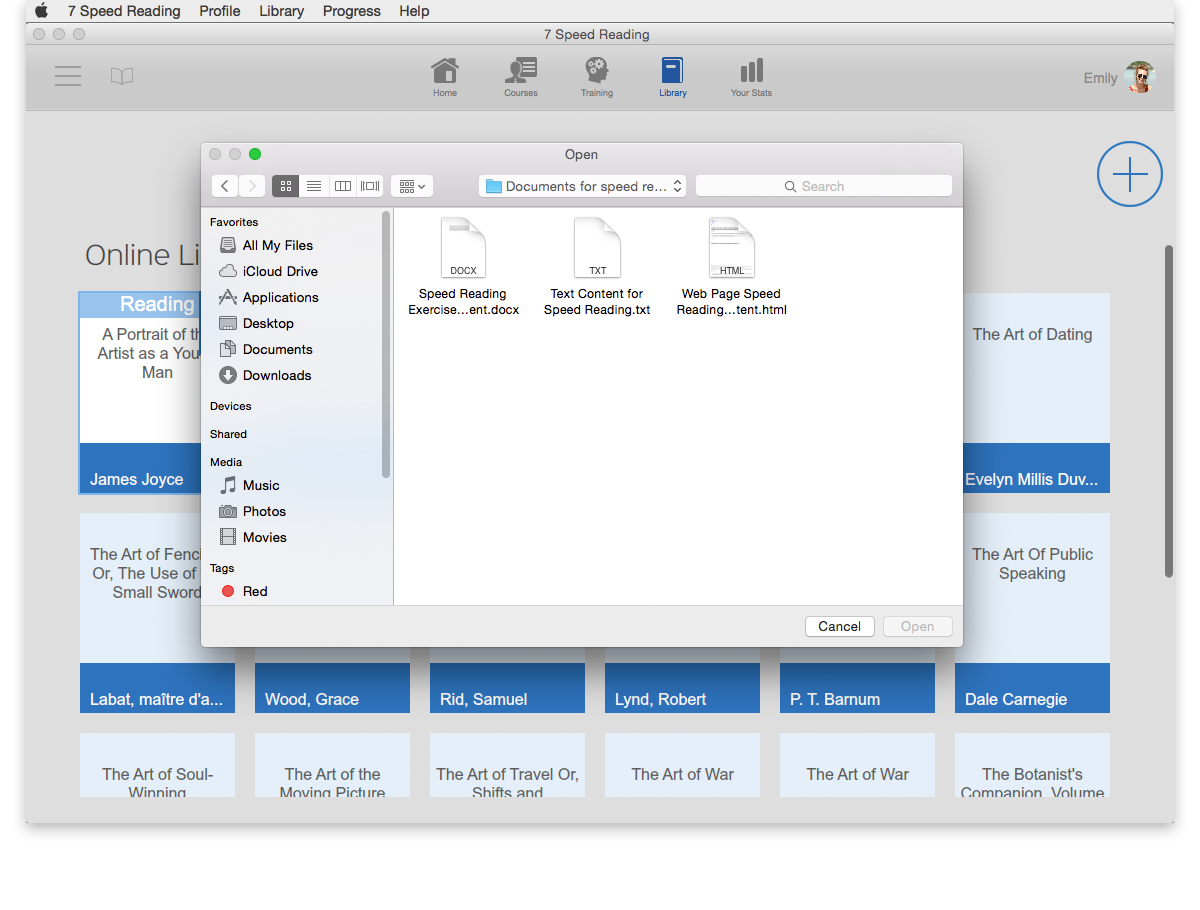Image resolution: width=1200 pixels, height=910 pixels.
Task: Open The Art Of Public Speaking book
Action: click(1032, 613)
